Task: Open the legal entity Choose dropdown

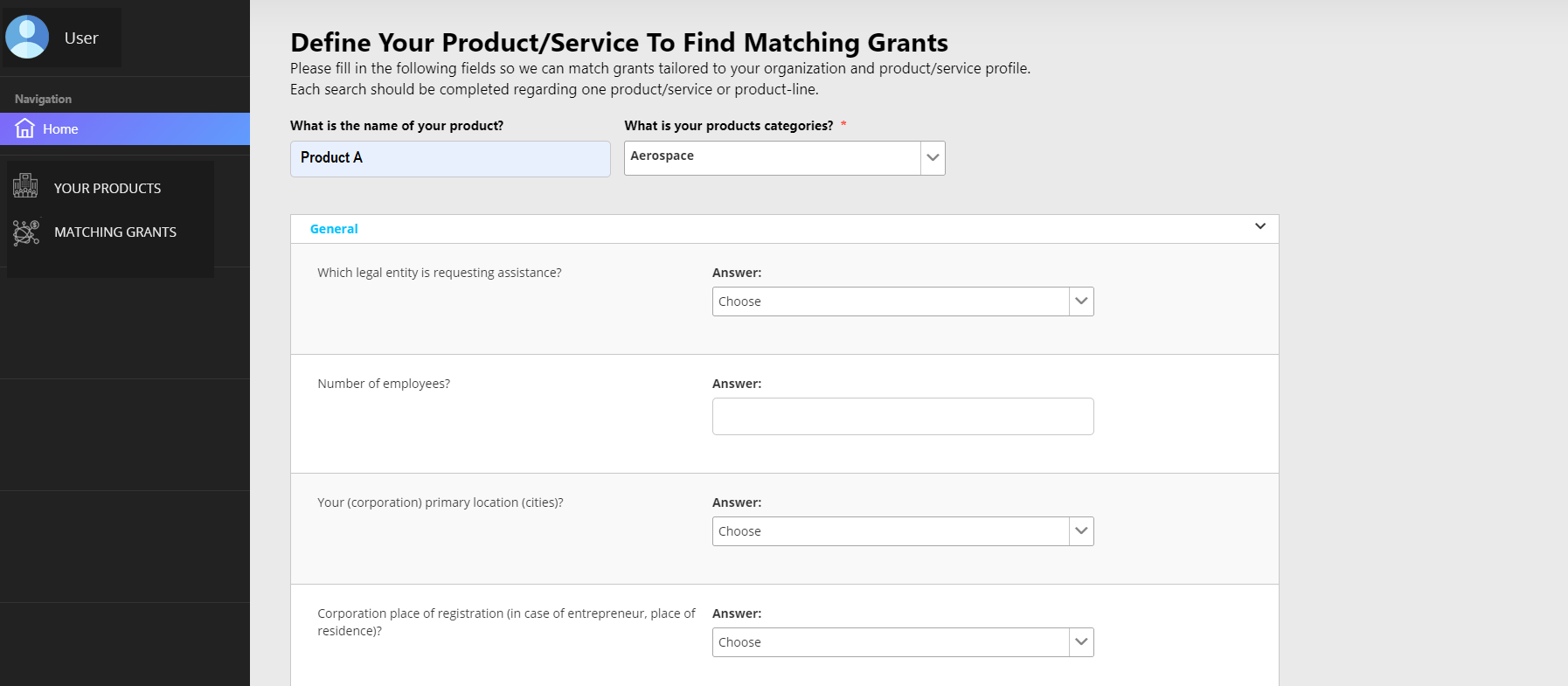Action: coord(890,301)
